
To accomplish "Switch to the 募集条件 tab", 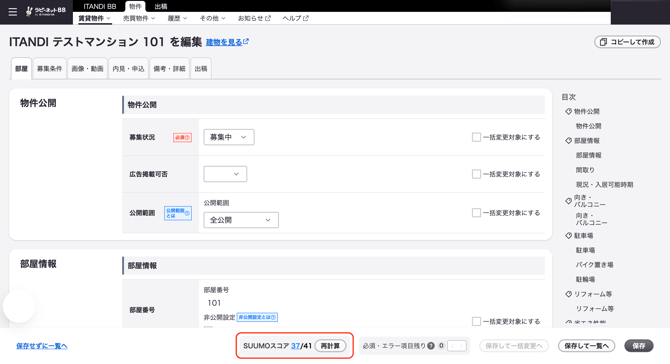I will (50, 68).
